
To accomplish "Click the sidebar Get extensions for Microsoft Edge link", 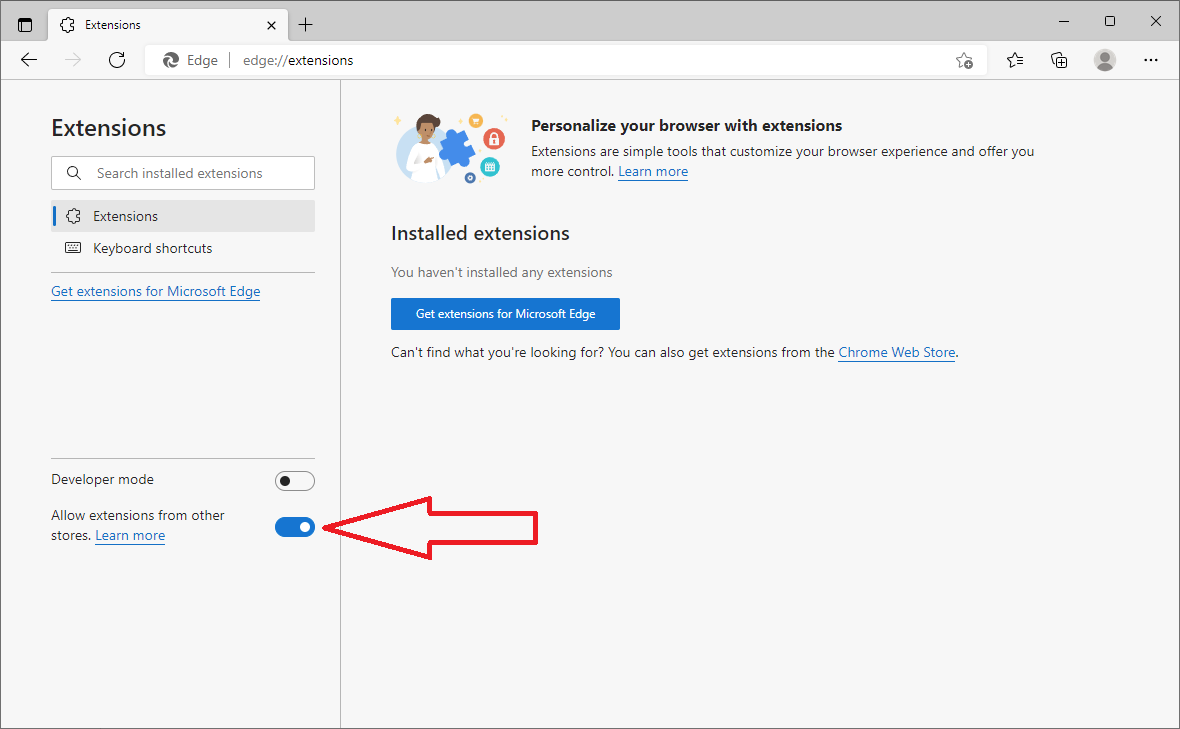I will 156,291.
